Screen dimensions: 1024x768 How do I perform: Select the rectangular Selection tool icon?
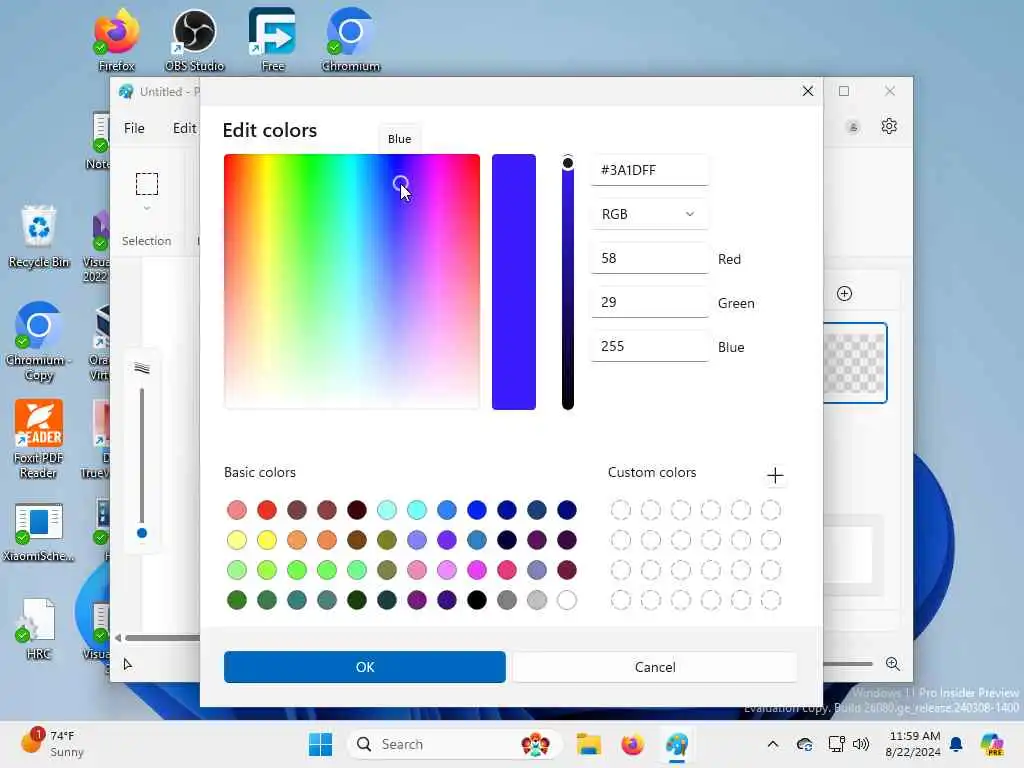pyautogui.click(x=147, y=184)
